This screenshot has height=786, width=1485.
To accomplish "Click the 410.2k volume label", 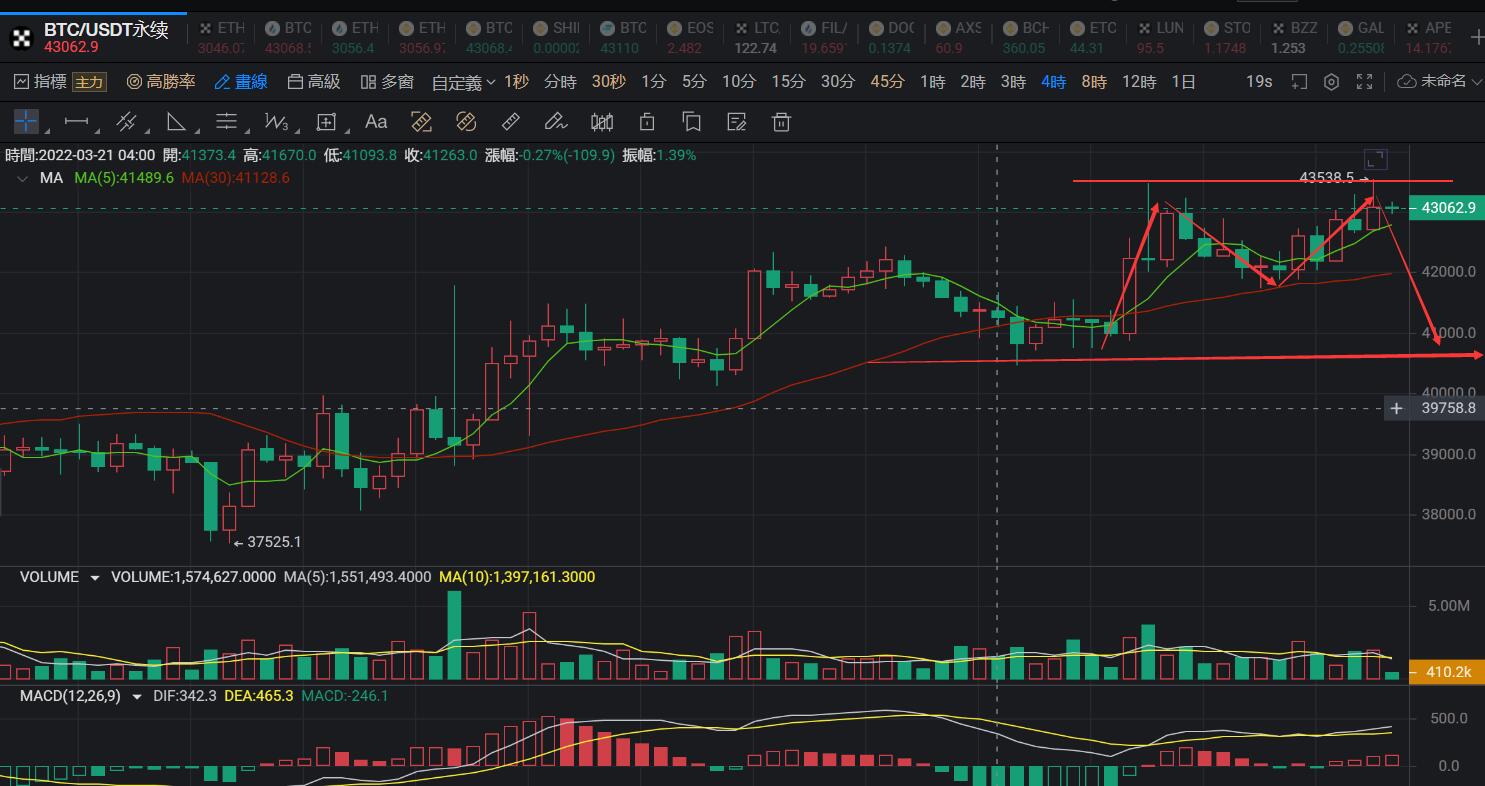I will tap(1447, 672).
